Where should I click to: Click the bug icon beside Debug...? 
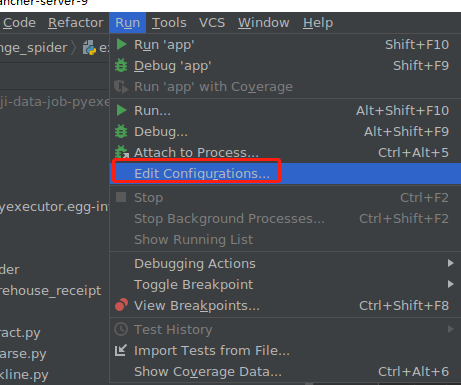pos(121,131)
